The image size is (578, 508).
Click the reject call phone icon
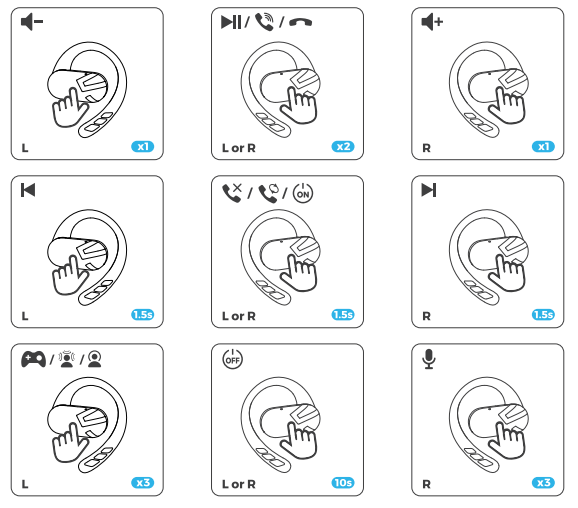click(232, 193)
